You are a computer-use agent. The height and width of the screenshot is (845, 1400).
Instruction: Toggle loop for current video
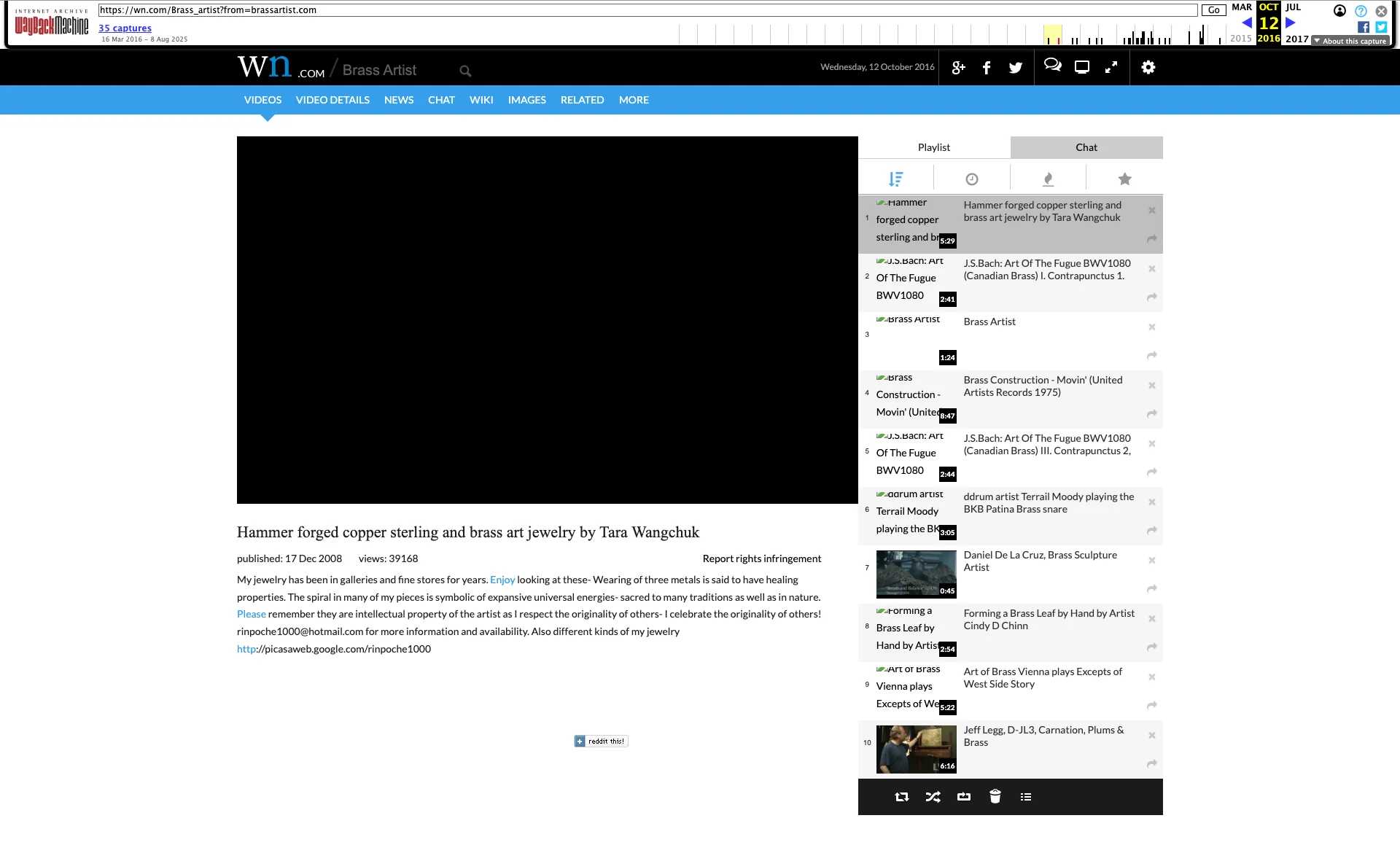tap(964, 797)
